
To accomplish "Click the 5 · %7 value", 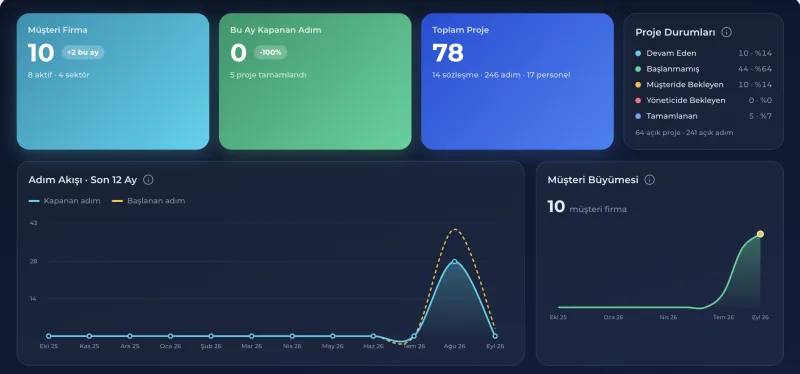I will coord(760,116).
